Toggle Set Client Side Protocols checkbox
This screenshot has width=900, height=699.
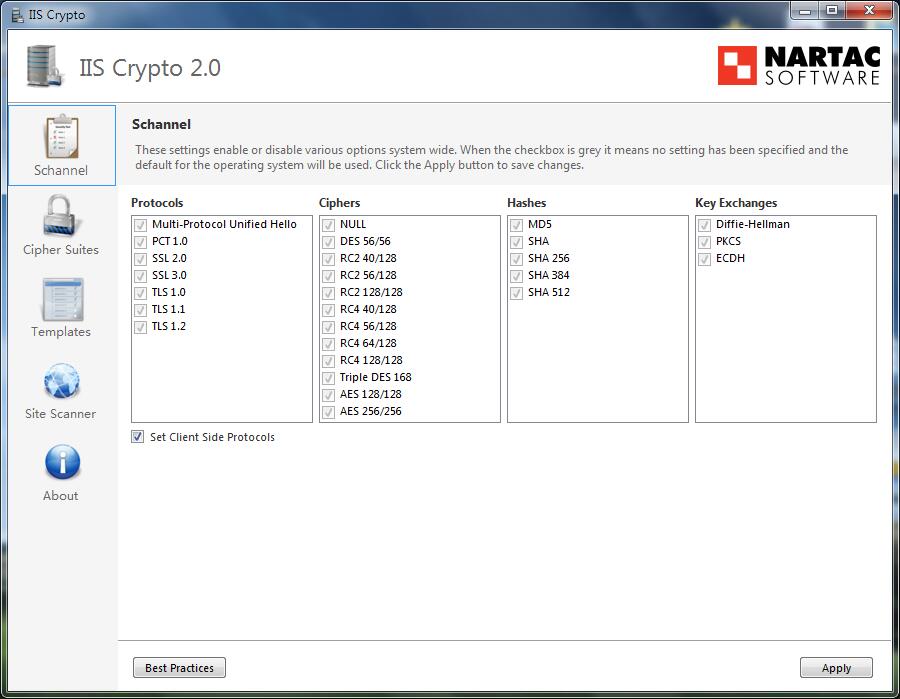(x=138, y=437)
